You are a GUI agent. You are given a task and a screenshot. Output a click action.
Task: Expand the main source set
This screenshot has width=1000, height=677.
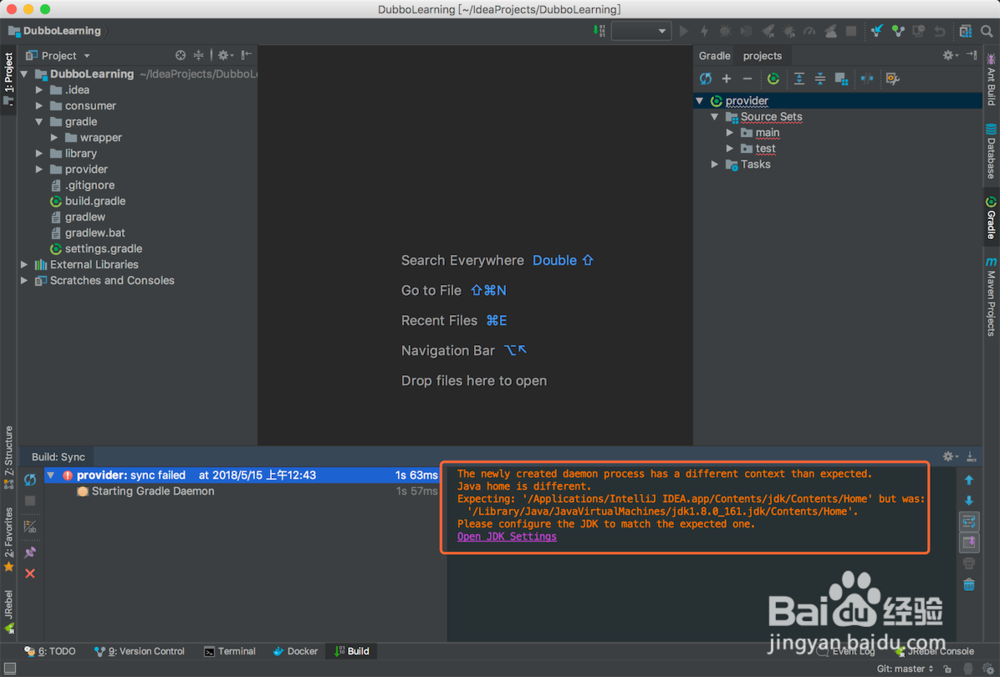730,133
